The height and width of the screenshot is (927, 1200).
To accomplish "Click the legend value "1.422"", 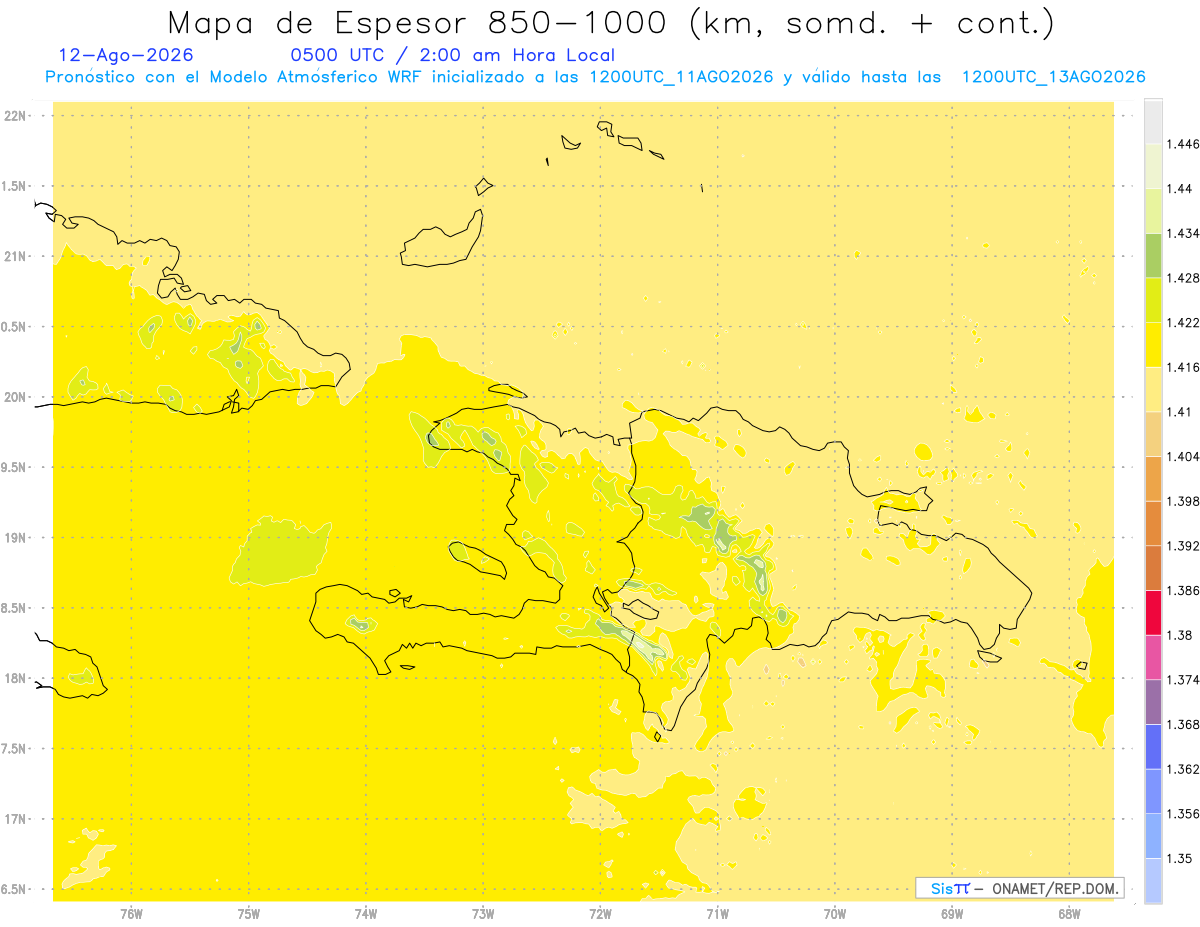I will tap(1183, 323).
